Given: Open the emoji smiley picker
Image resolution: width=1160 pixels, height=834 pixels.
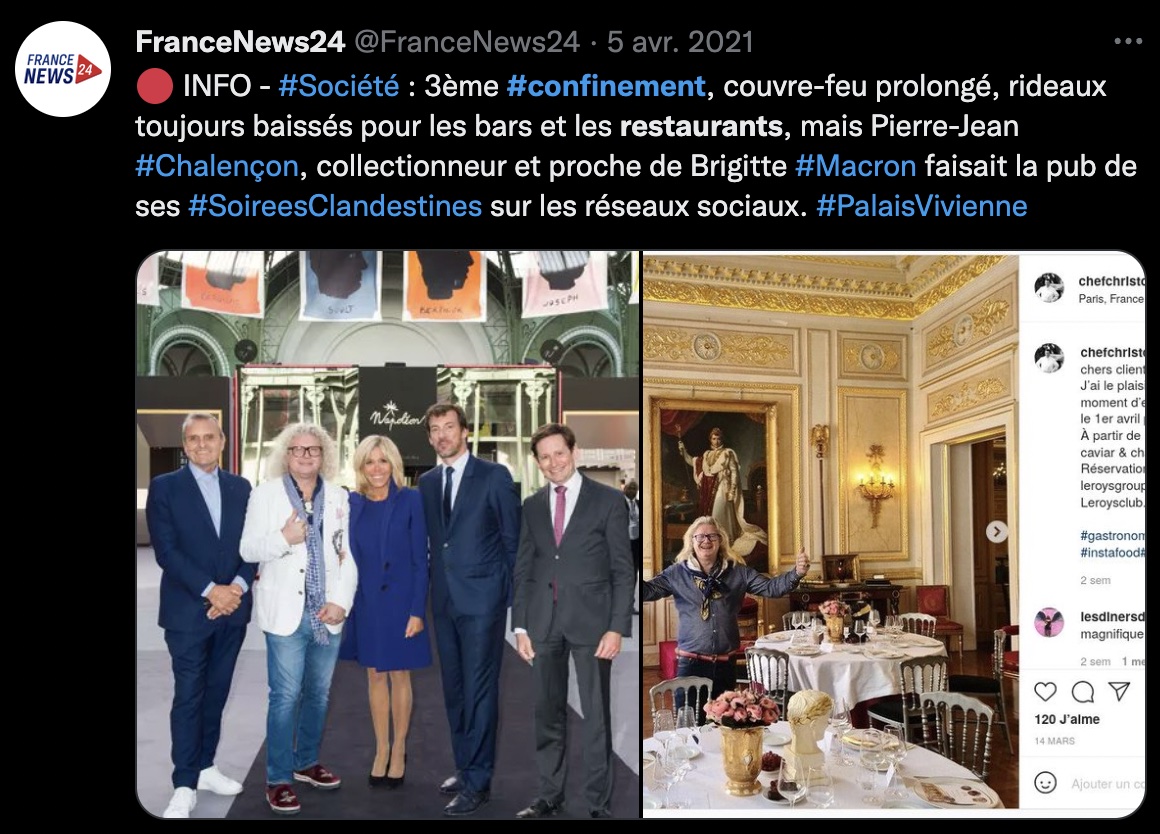Looking at the screenshot, I should coord(1045,783).
